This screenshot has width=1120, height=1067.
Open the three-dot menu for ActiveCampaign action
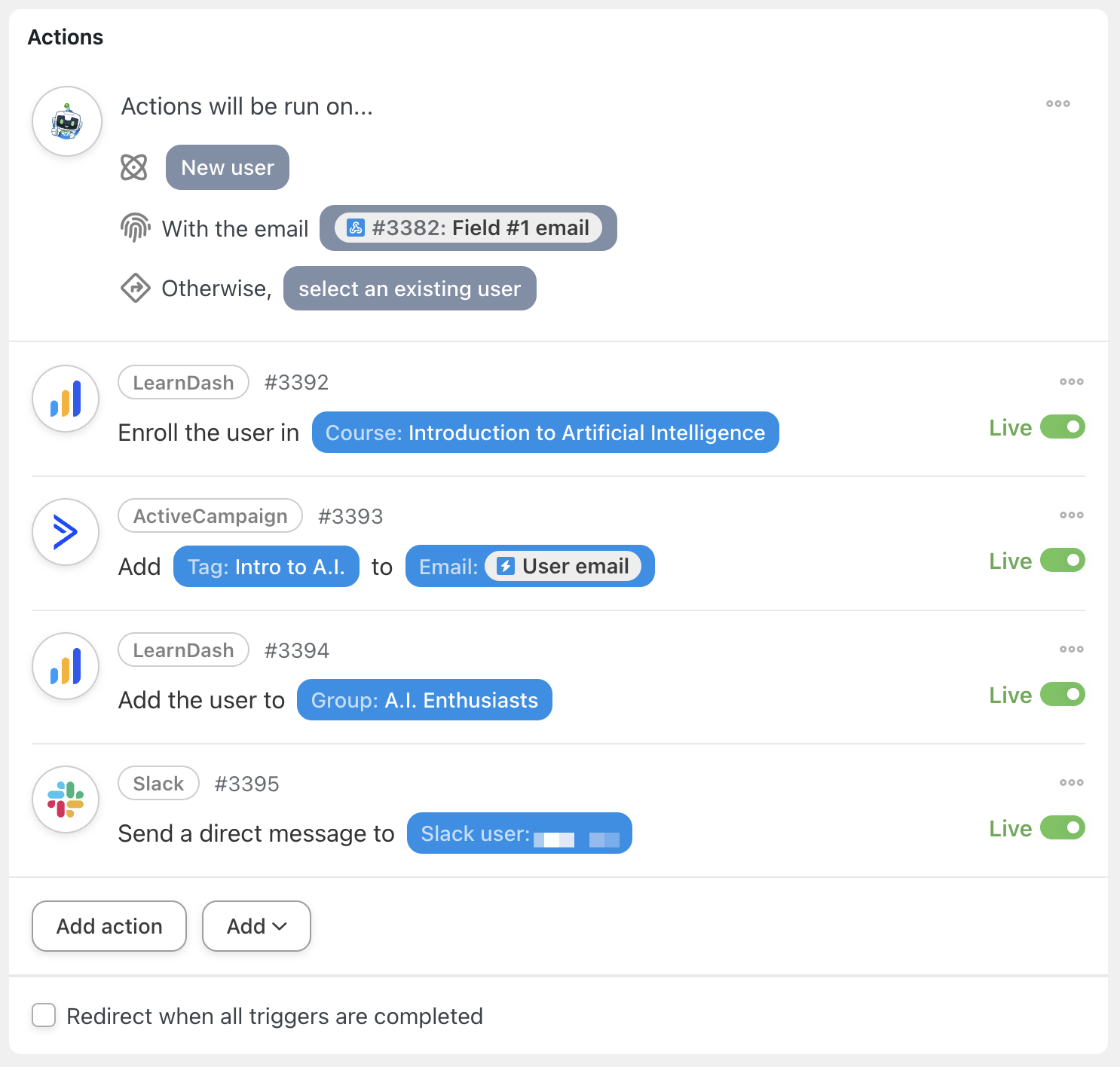click(1071, 515)
